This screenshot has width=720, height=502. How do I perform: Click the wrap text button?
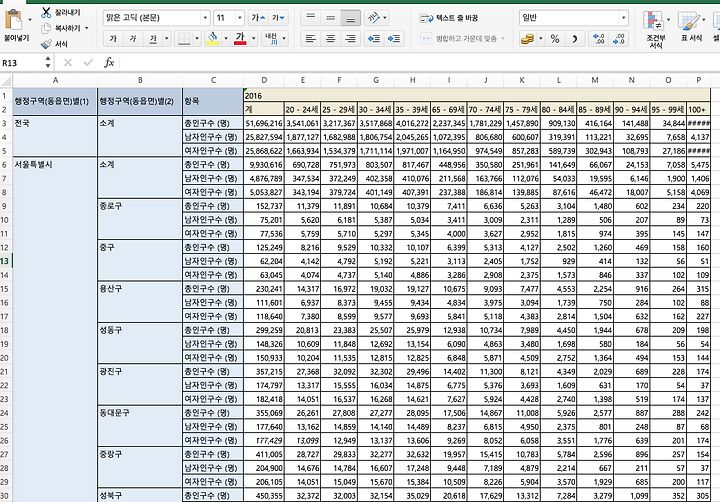(x=449, y=18)
